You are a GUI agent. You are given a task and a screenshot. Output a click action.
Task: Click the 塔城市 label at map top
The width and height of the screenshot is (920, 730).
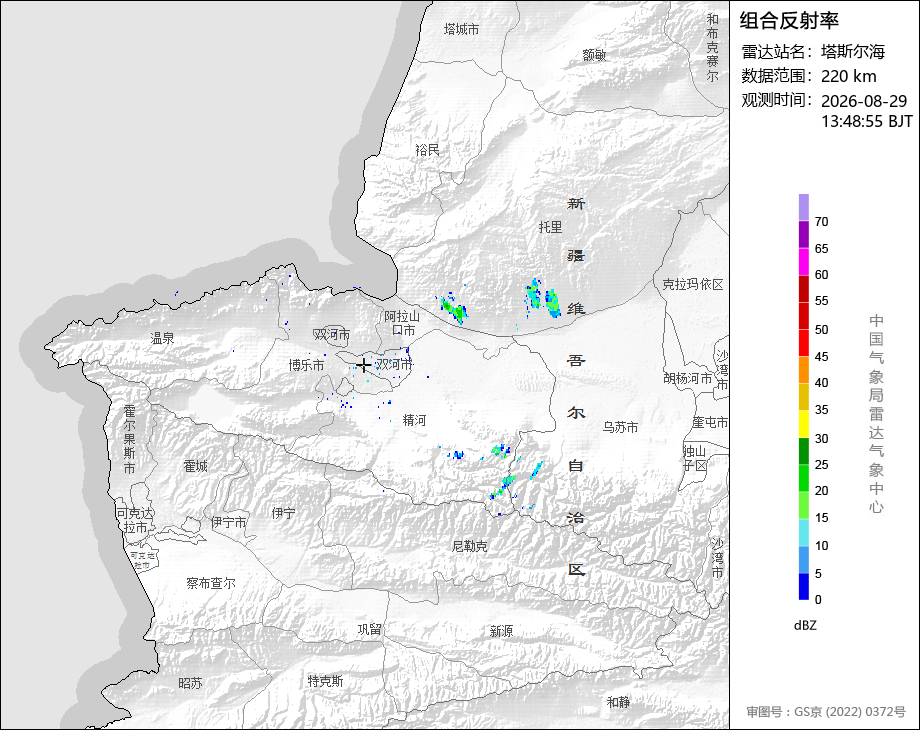click(x=461, y=29)
